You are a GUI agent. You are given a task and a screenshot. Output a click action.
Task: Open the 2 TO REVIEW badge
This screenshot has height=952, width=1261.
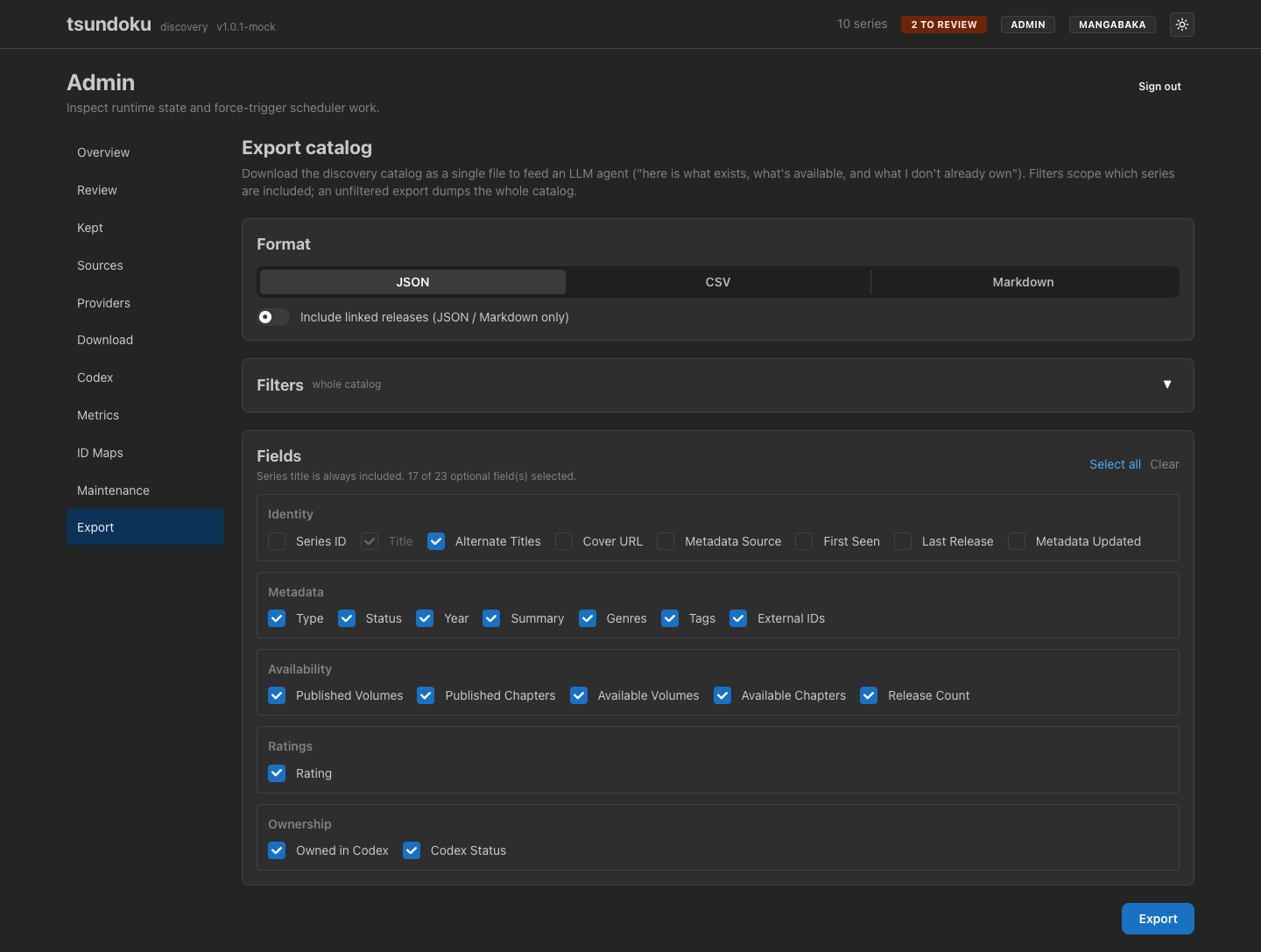tap(944, 25)
